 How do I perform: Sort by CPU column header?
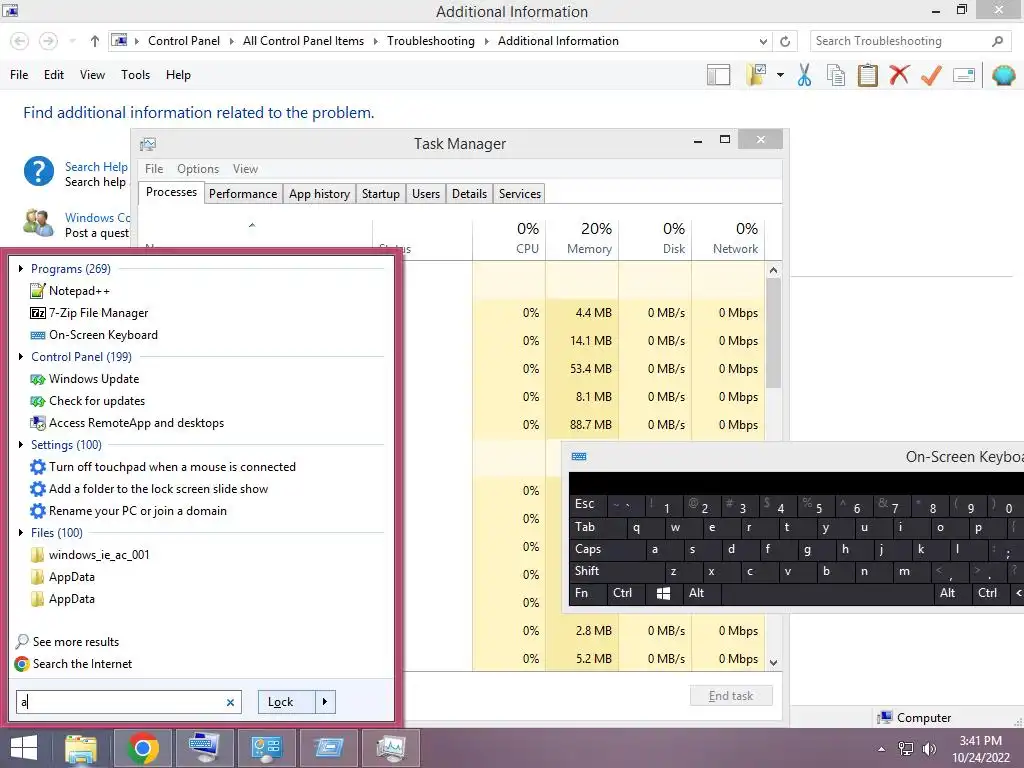point(509,238)
